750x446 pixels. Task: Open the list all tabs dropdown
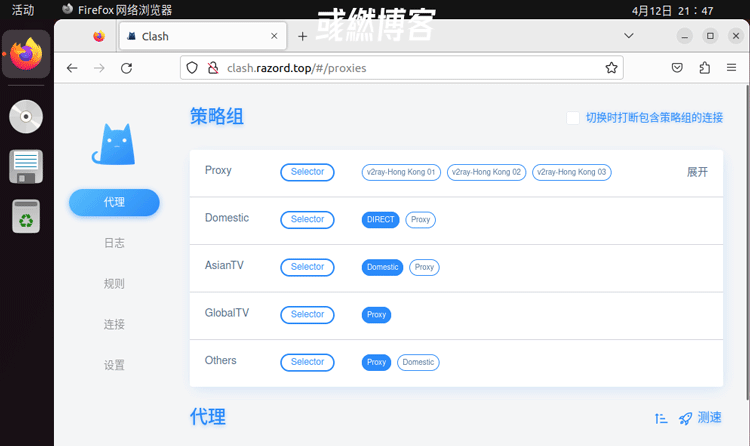coord(629,35)
